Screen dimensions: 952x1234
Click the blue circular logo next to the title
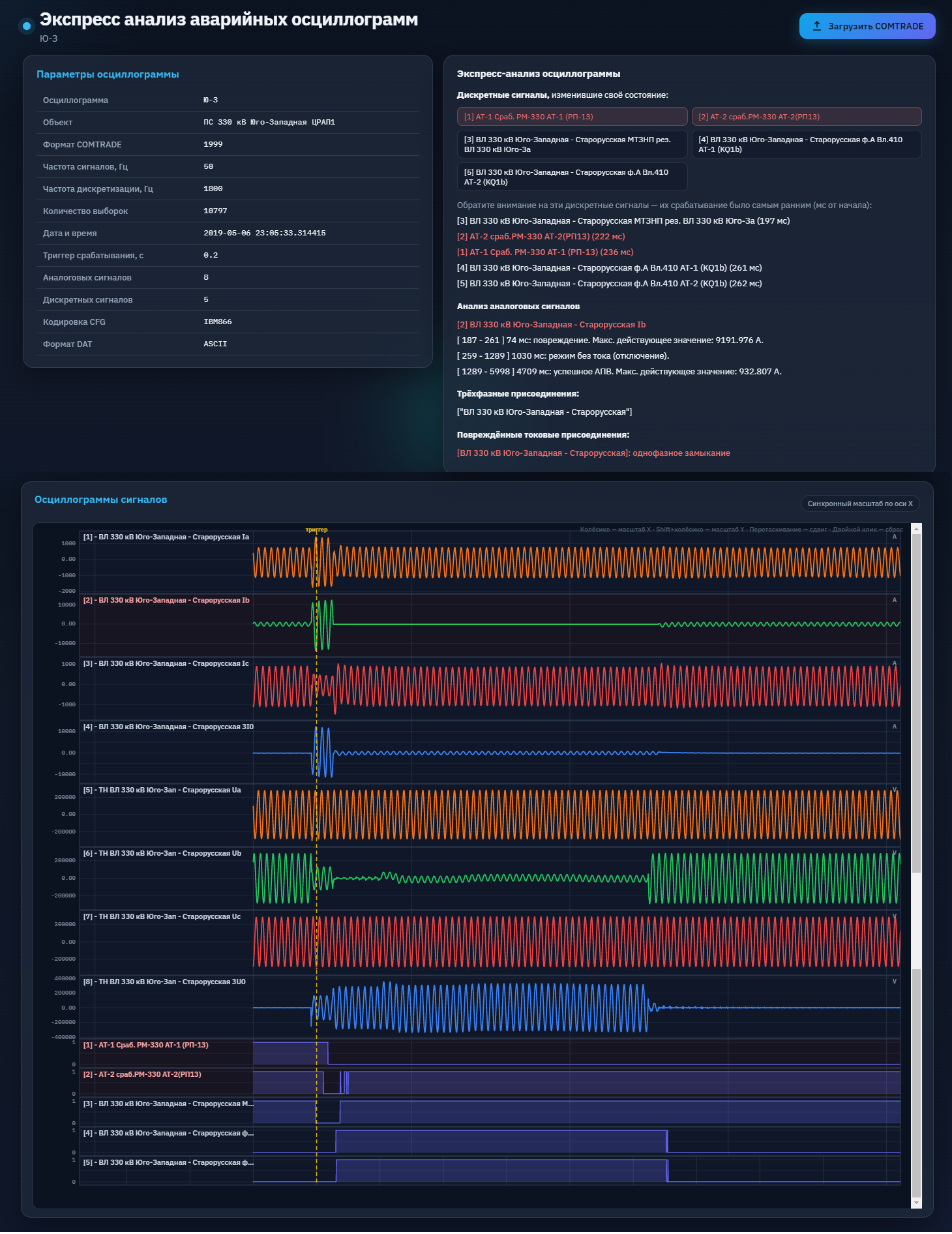pos(26,26)
